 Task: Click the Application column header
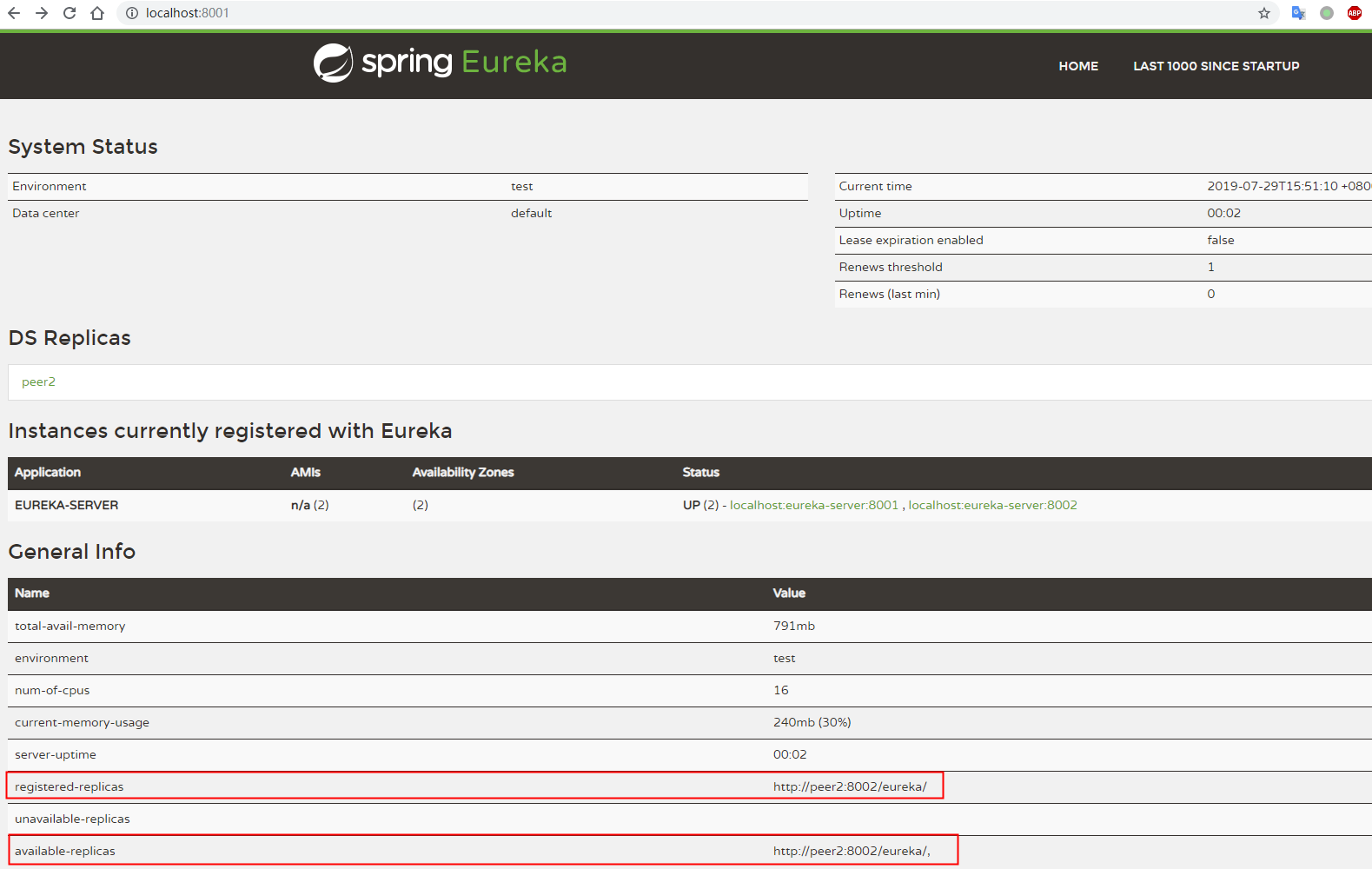pyautogui.click(x=48, y=472)
